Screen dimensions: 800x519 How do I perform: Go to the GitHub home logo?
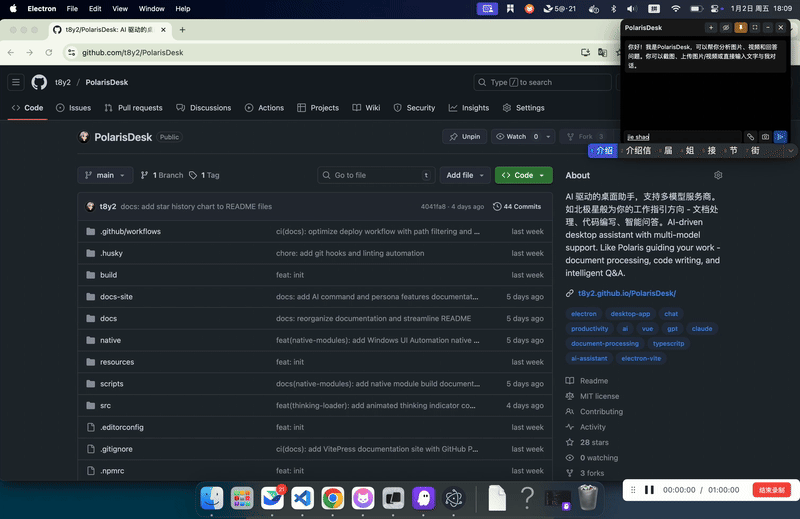39,82
